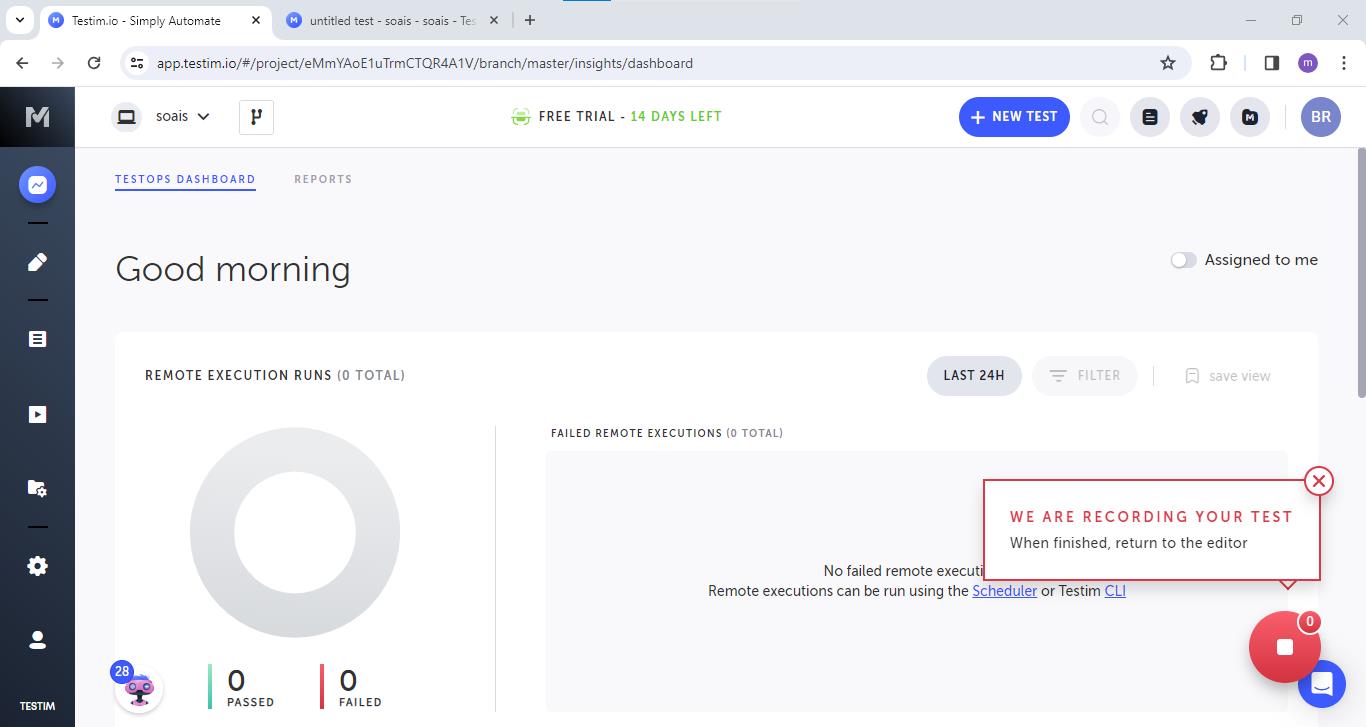Click the page vertical scrollbar
This screenshot has height=727, width=1366.
pos(1360,270)
